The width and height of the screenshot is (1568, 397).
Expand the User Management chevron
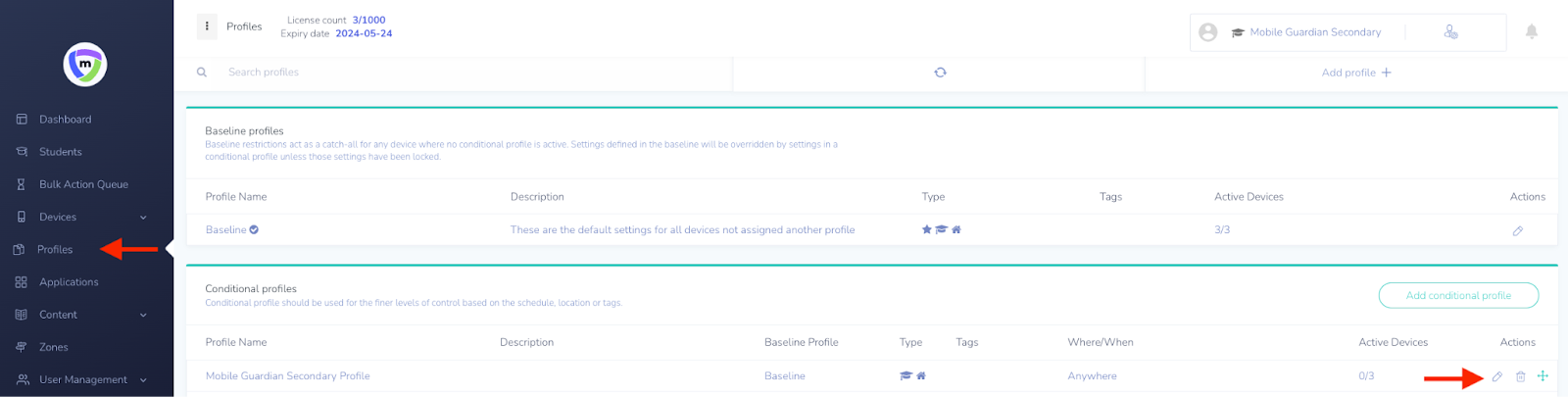pyautogui.click(x=143, y=380)
